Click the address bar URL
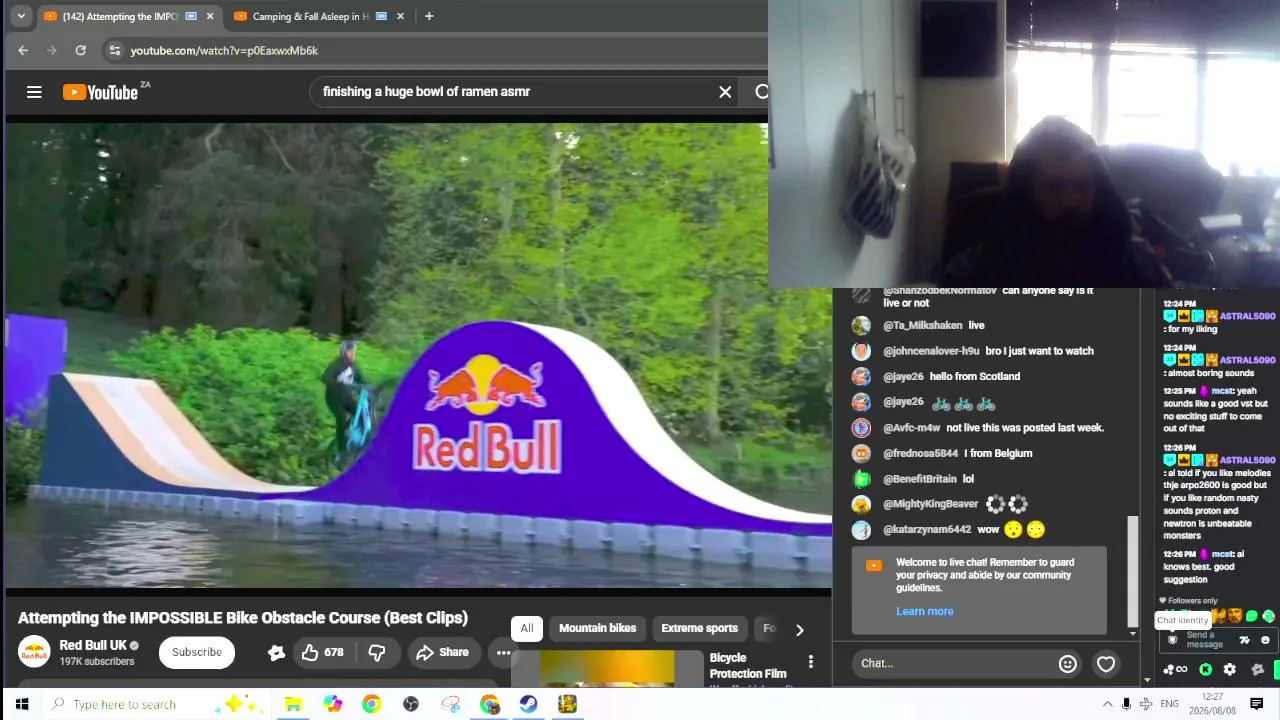Screen dimensions: 1280x720 [x=224, y=50]
